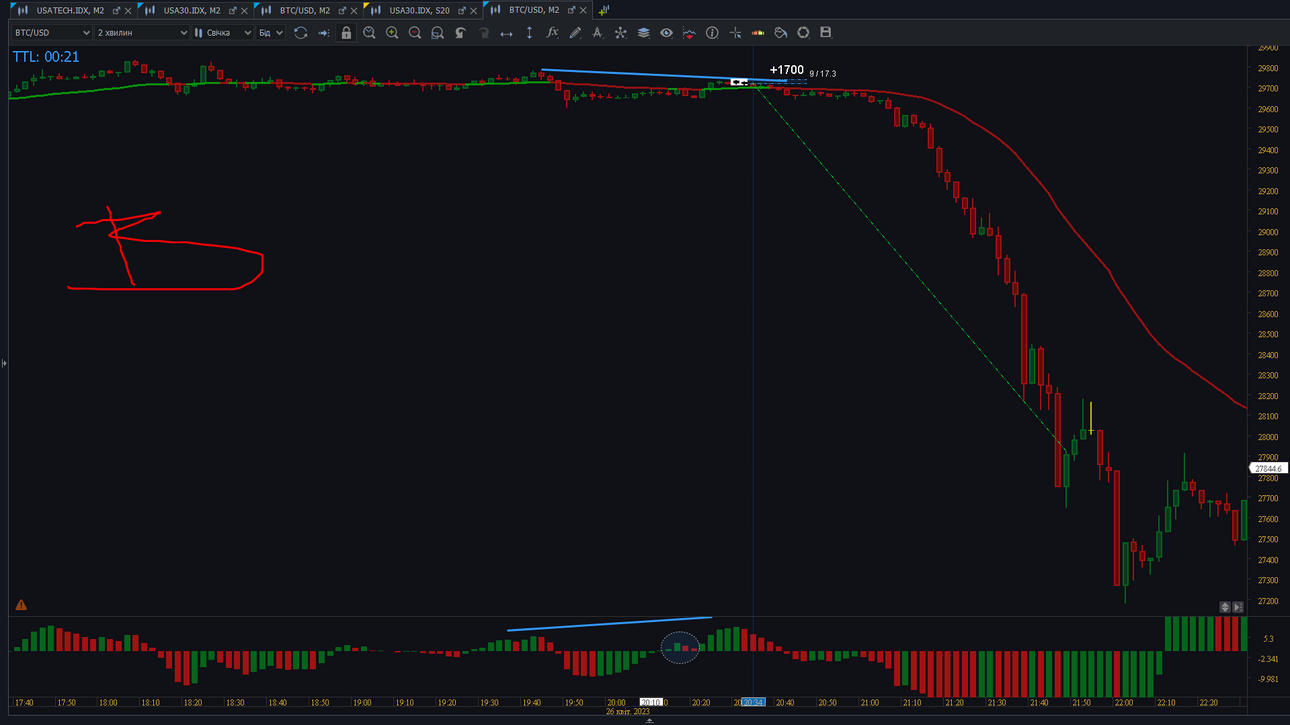Viewport: 1290px width, 725px height.
Task: Click the green zoom in magnifier
Action: click(392, 33)
